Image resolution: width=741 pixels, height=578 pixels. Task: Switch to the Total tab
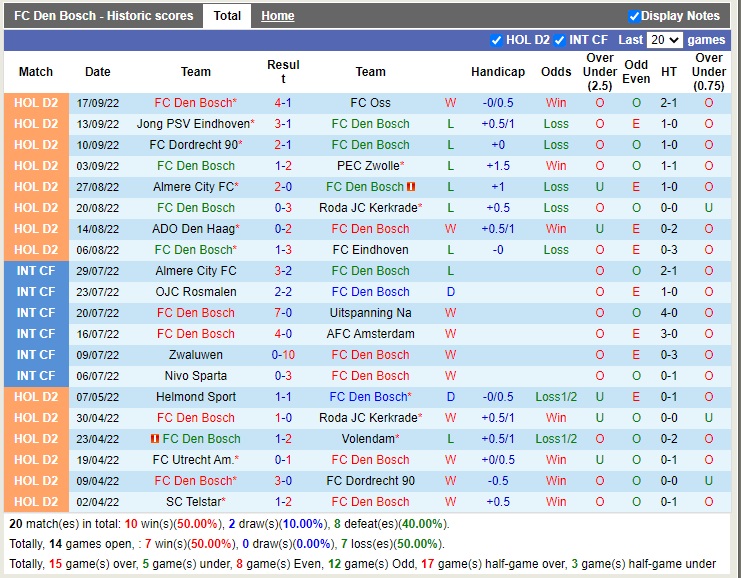tap(227, 16)
